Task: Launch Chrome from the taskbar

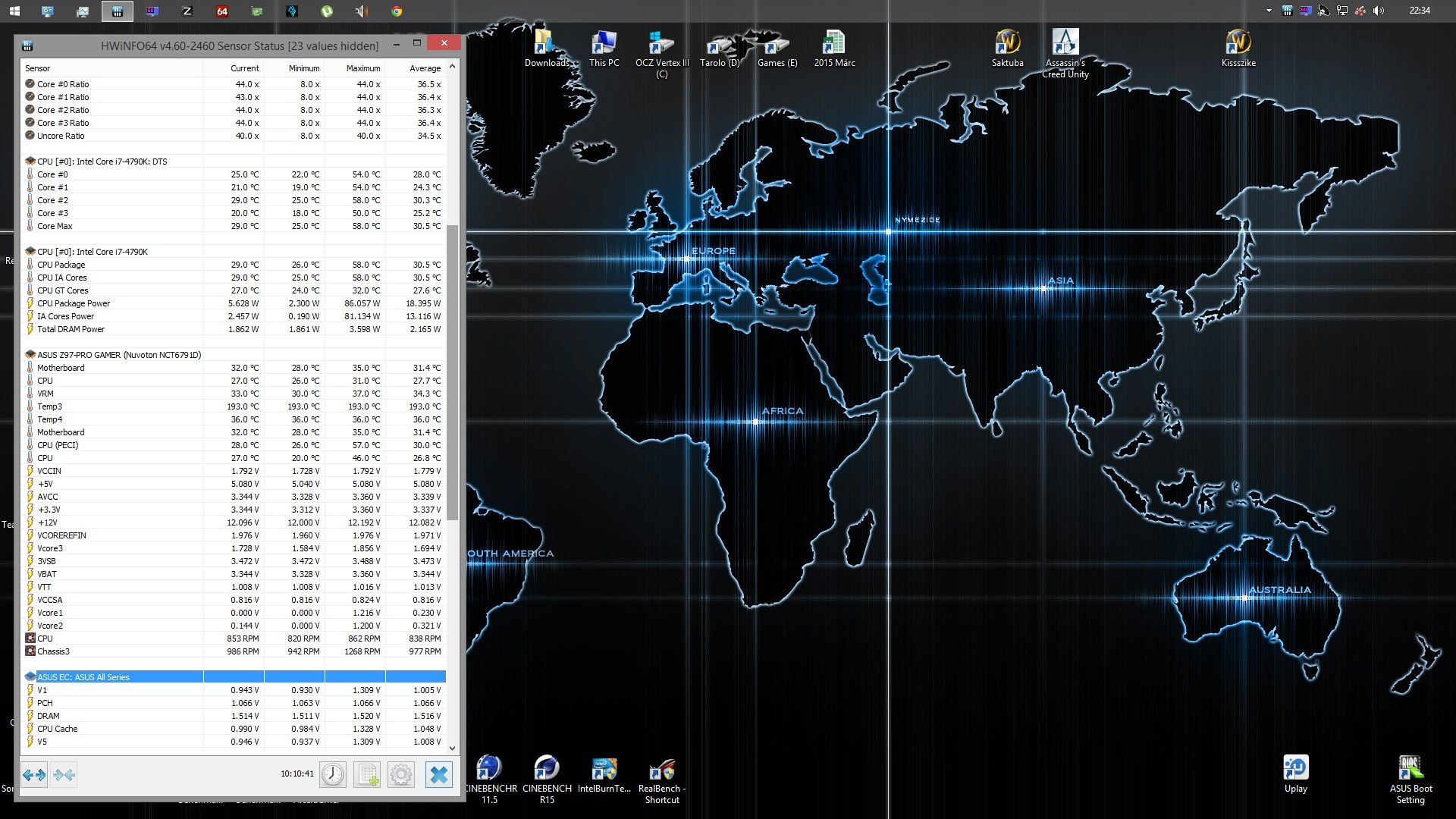Action: 397,11
